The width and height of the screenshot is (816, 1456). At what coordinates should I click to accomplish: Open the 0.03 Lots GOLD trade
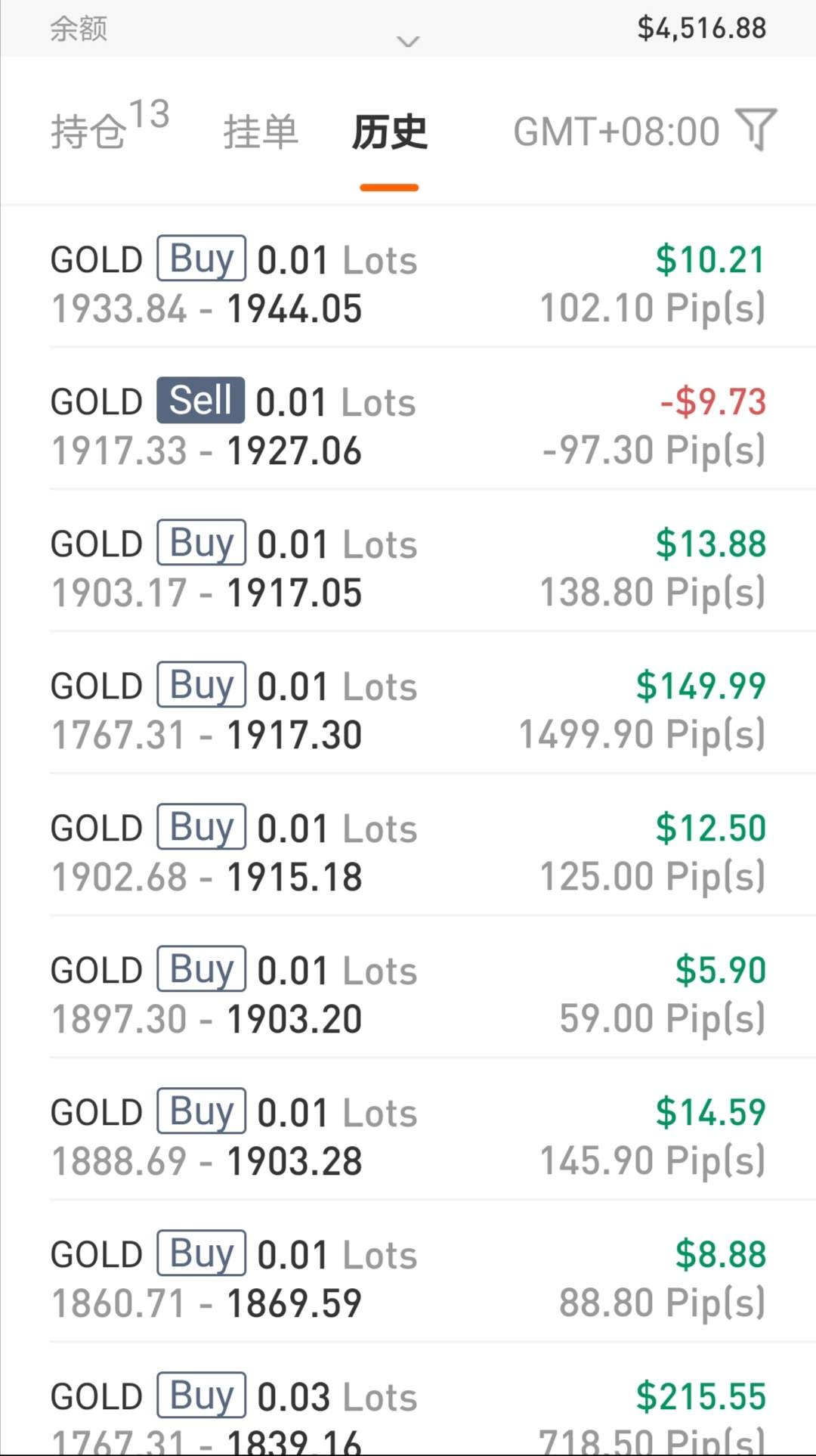[408, 1412]
